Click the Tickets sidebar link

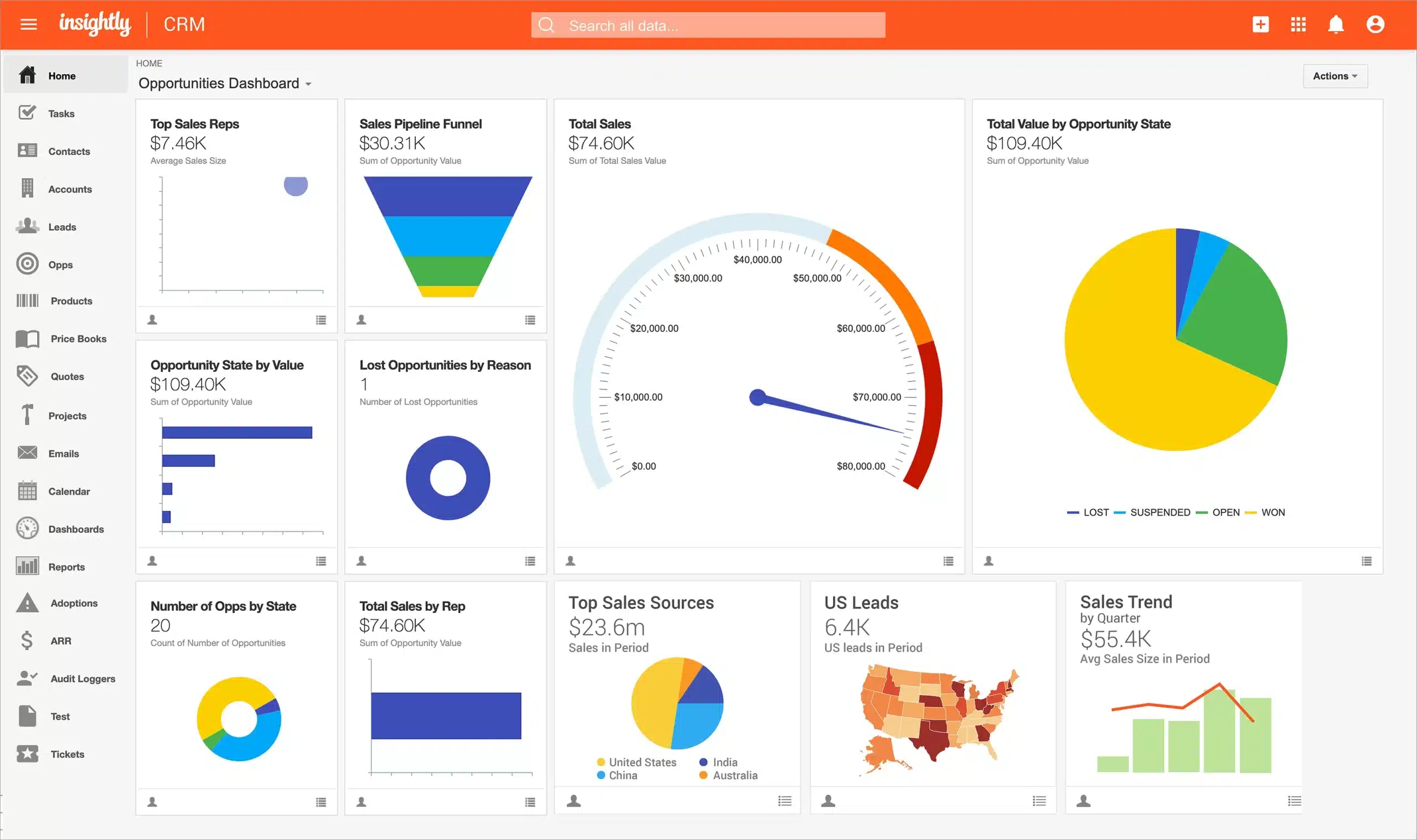65,754
